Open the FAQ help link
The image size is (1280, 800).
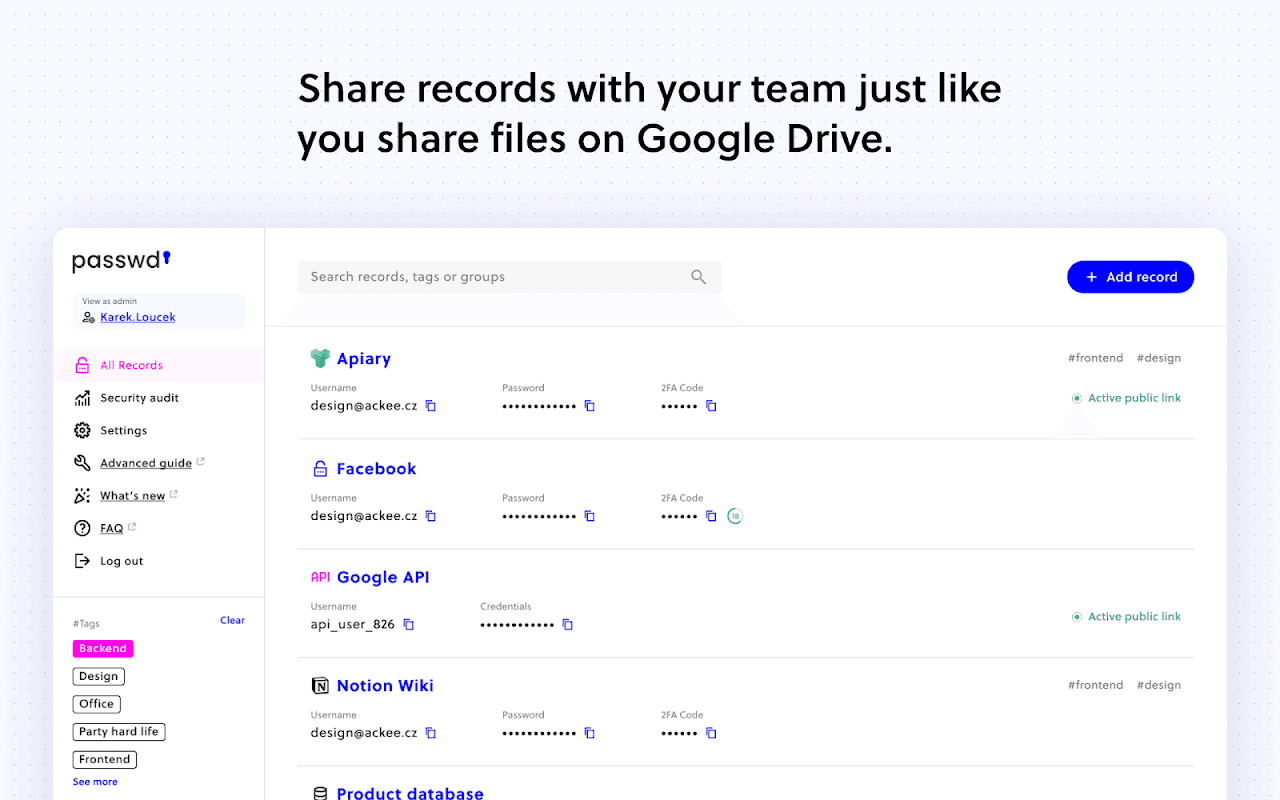110,527
